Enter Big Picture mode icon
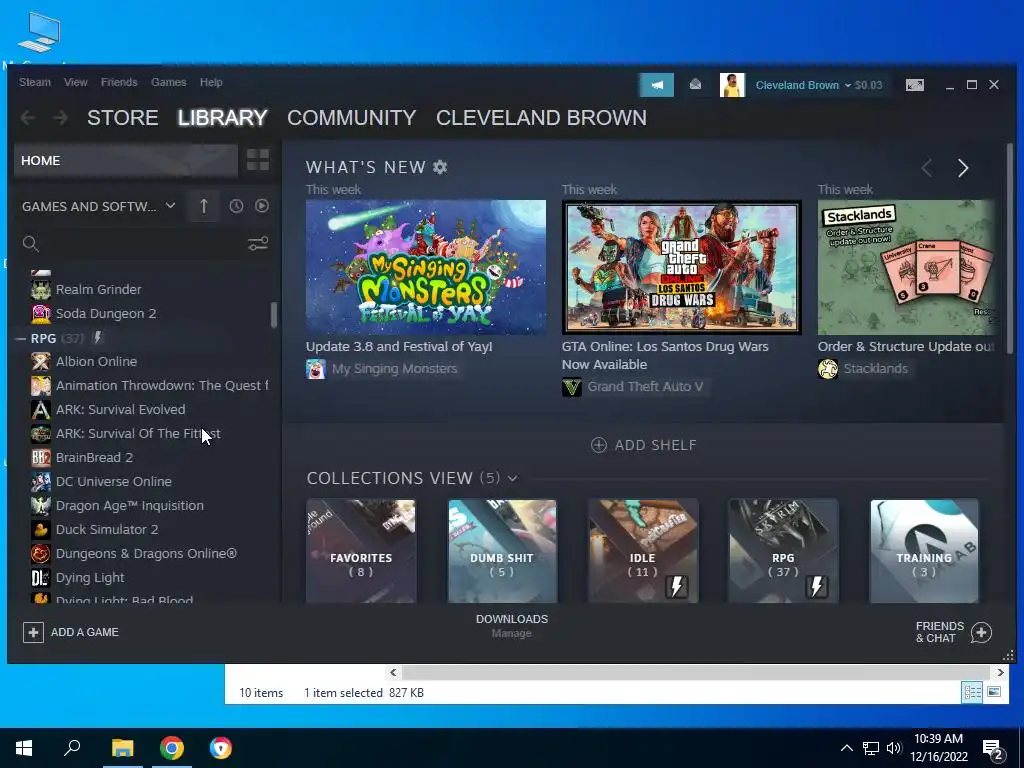The width and height of the screenshot is (1024, 768). [915, 85]
